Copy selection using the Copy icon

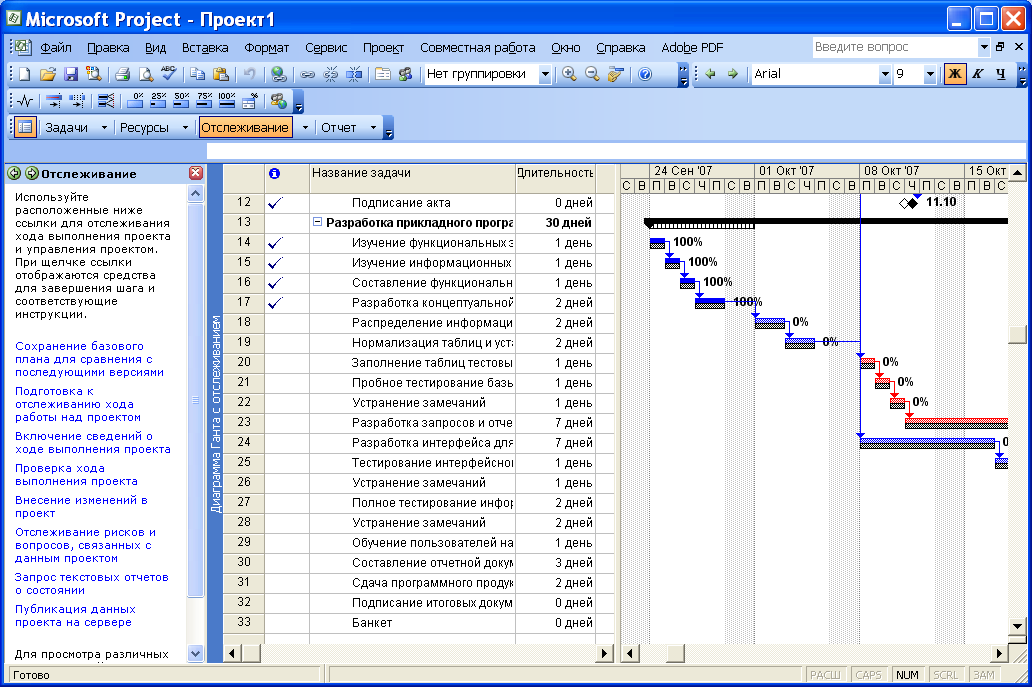pos(197,74)
